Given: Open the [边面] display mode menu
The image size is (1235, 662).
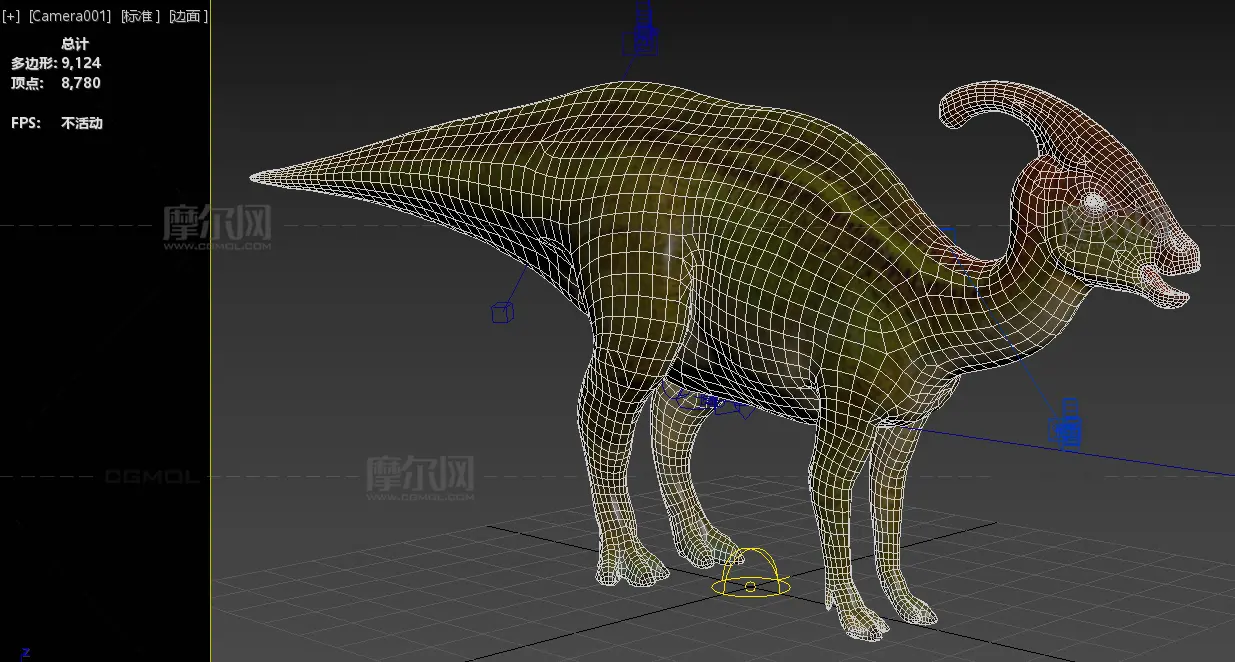Looking at the screenshot, I should [x=189, y=16].
